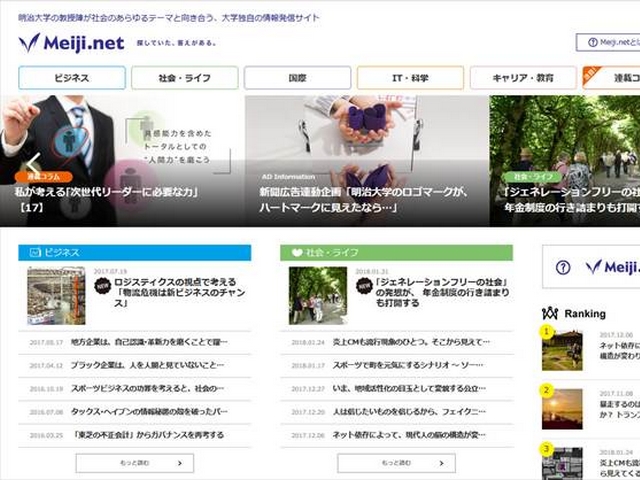Open rank 1 article thumbnail

click(x=562, y=351)
